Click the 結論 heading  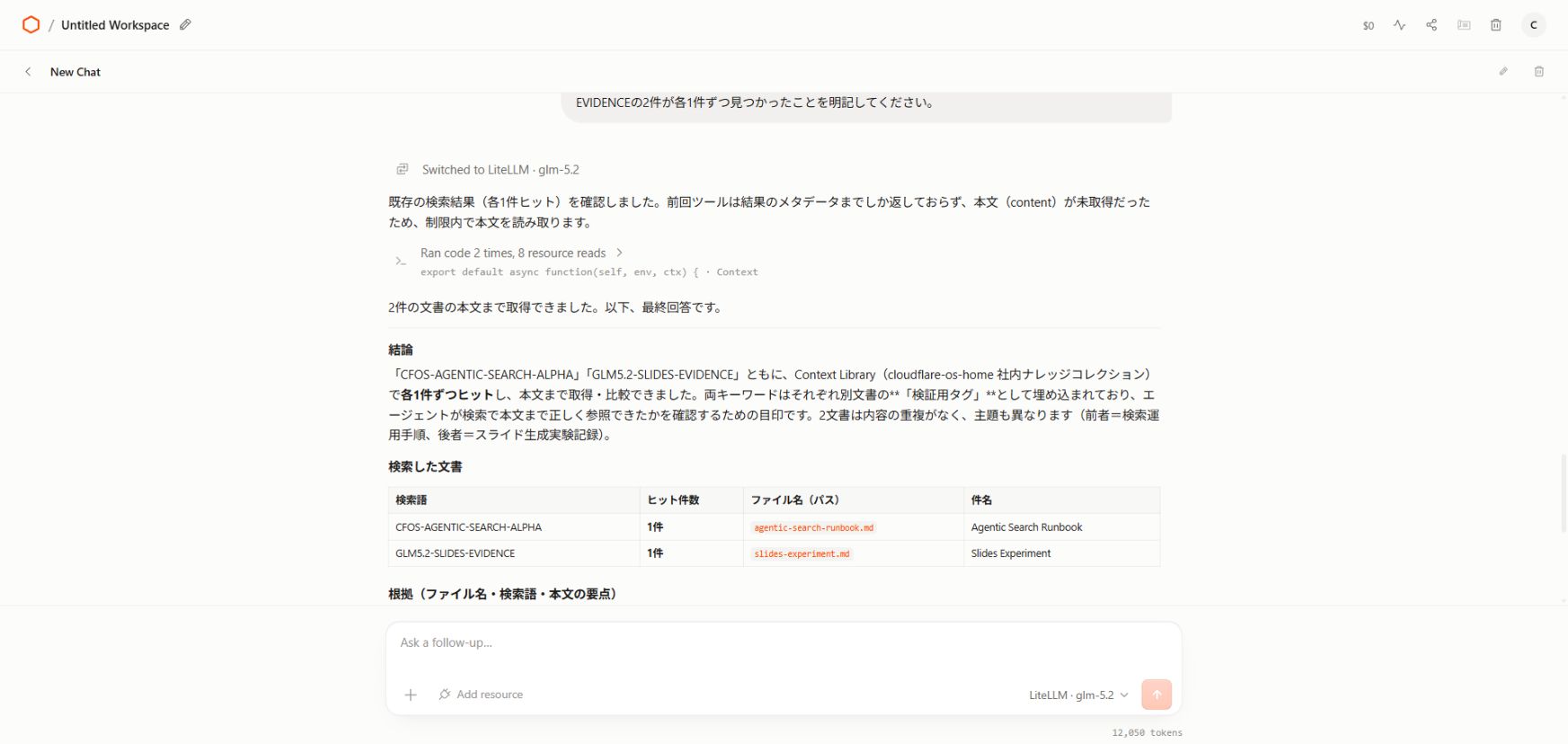(401, 350)
